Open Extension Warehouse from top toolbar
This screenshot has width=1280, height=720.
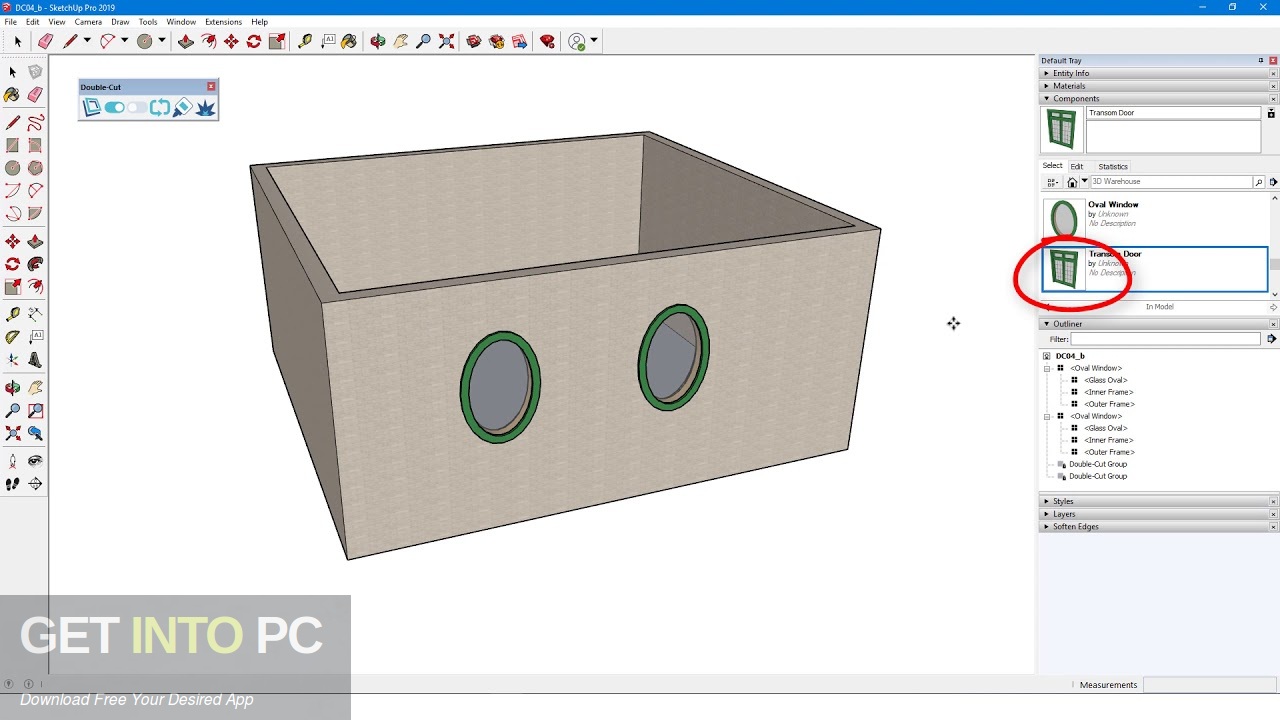(x=497, y=41)
